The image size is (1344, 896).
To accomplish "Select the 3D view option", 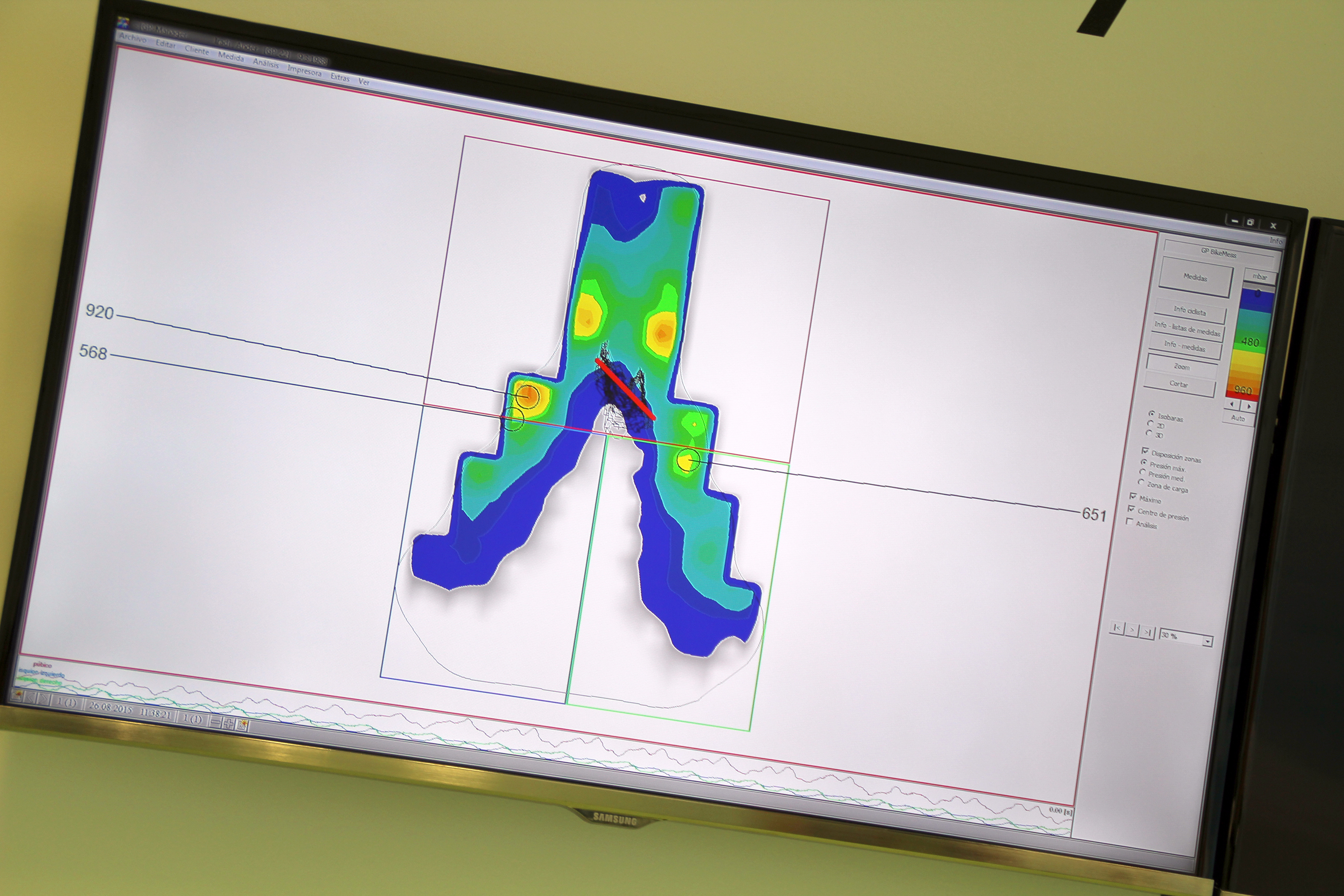I will pyautogui.click(x=1154, y=434).
